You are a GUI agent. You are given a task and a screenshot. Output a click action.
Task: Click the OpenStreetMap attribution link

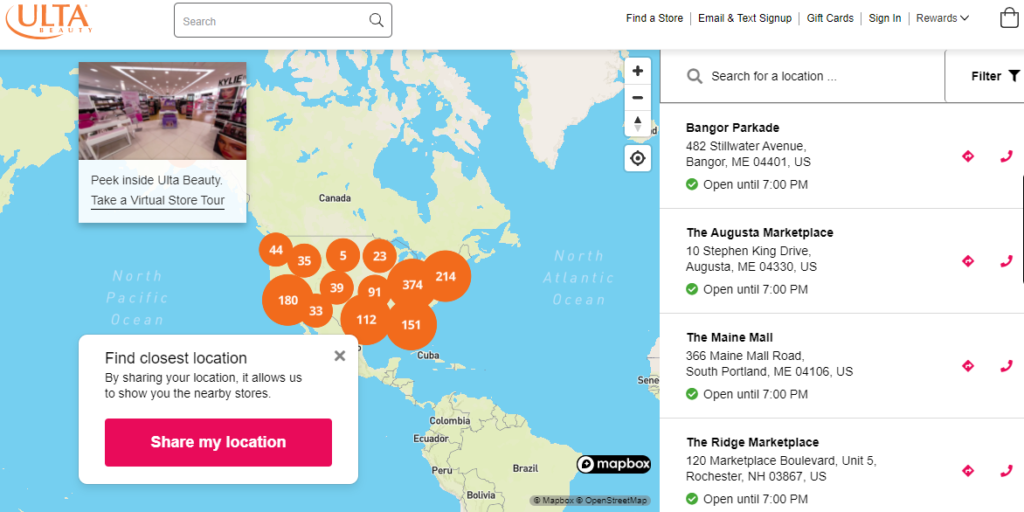613,500
